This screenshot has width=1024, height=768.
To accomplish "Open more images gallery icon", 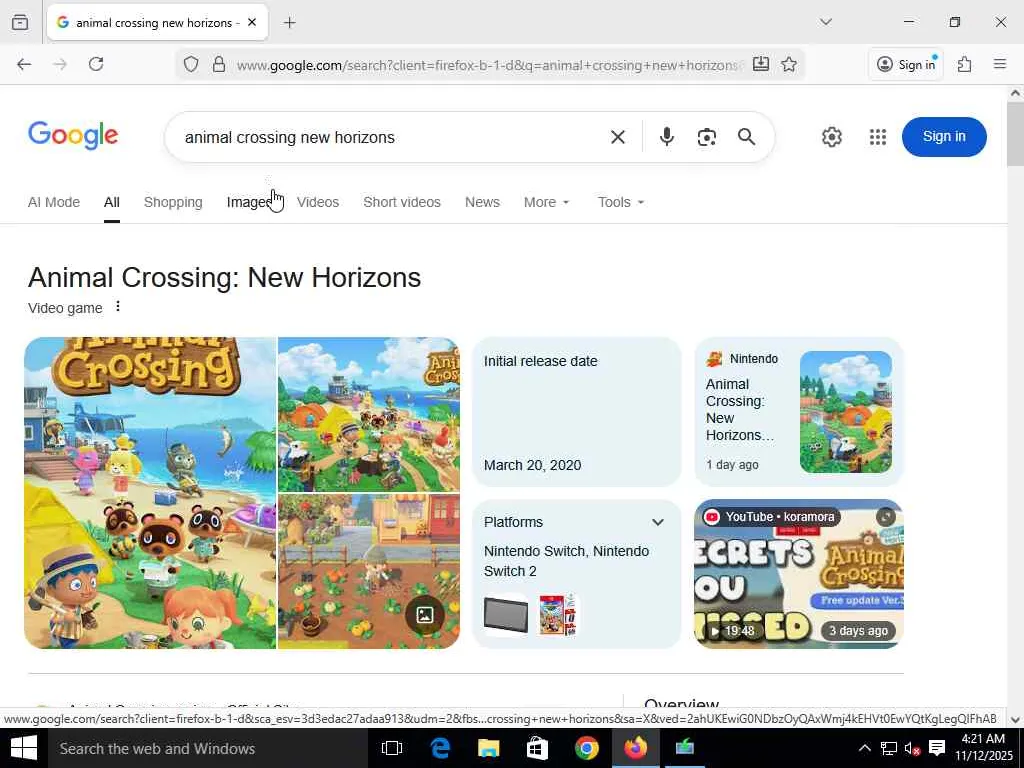I will (425, 615).
